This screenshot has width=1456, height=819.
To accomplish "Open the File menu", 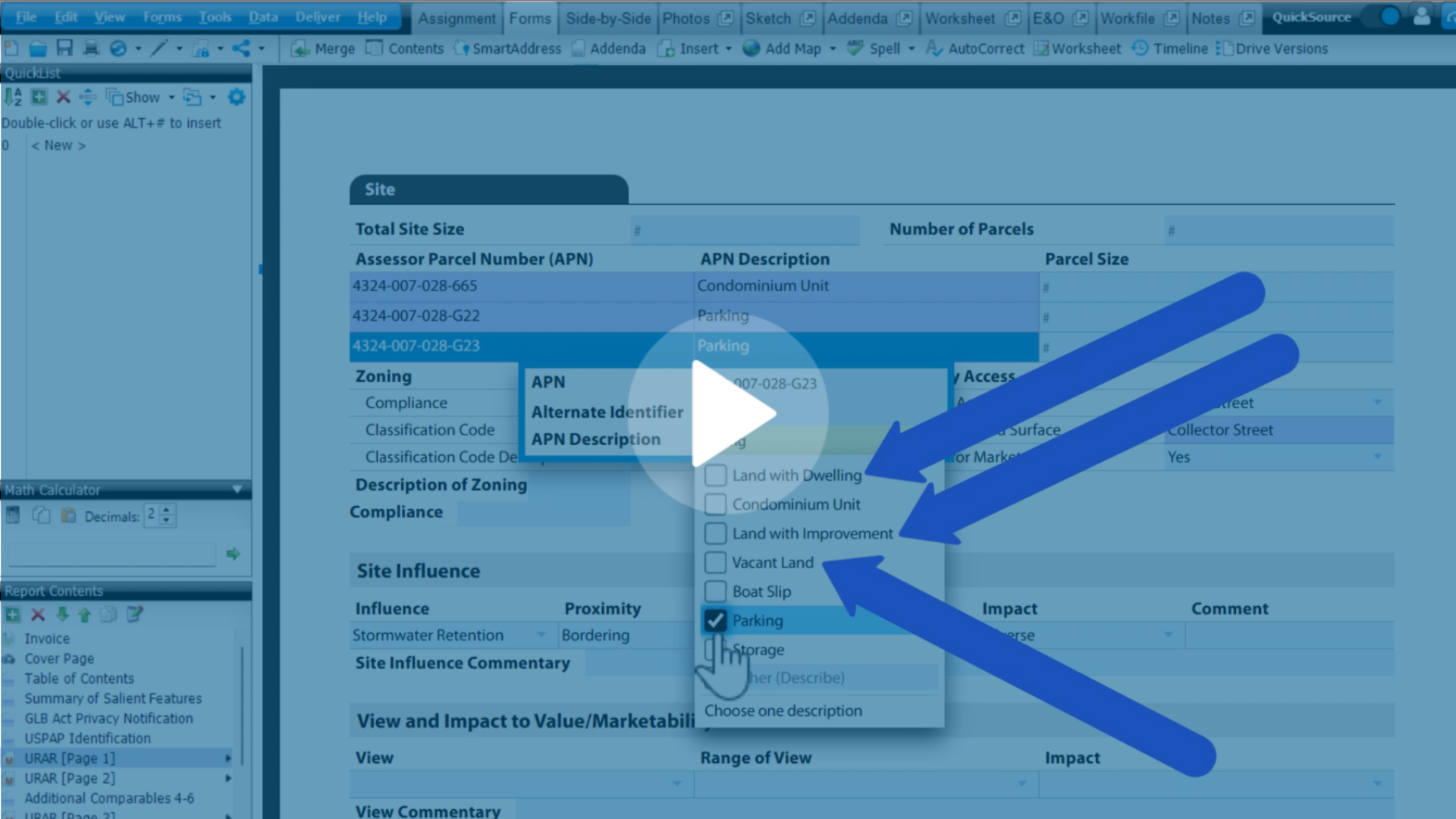I will [26, 17].
